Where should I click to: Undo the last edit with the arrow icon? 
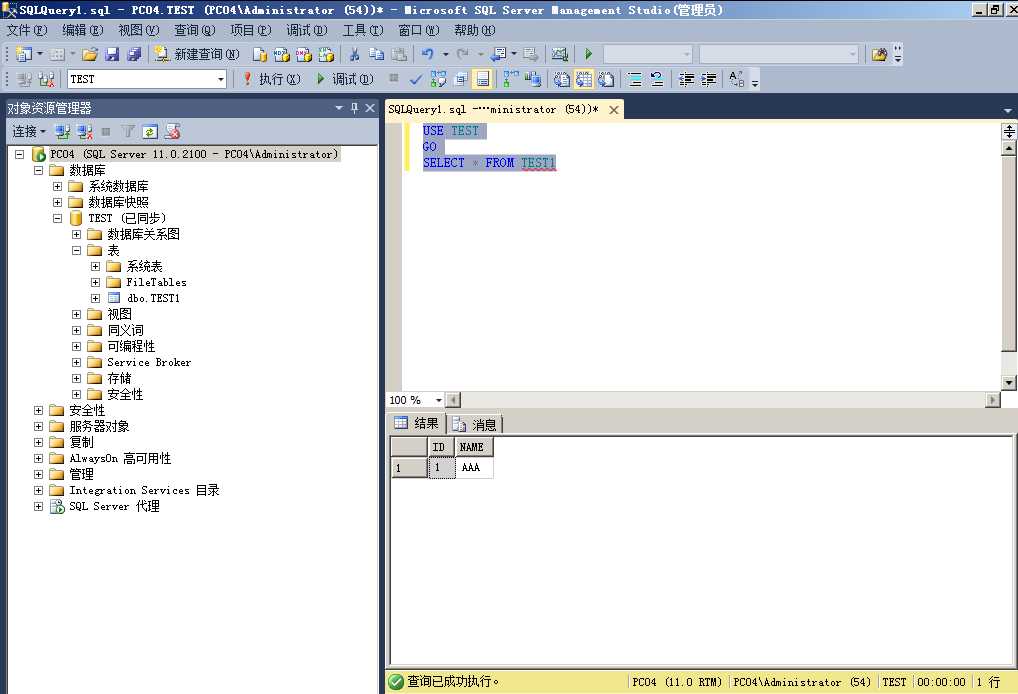427,55
